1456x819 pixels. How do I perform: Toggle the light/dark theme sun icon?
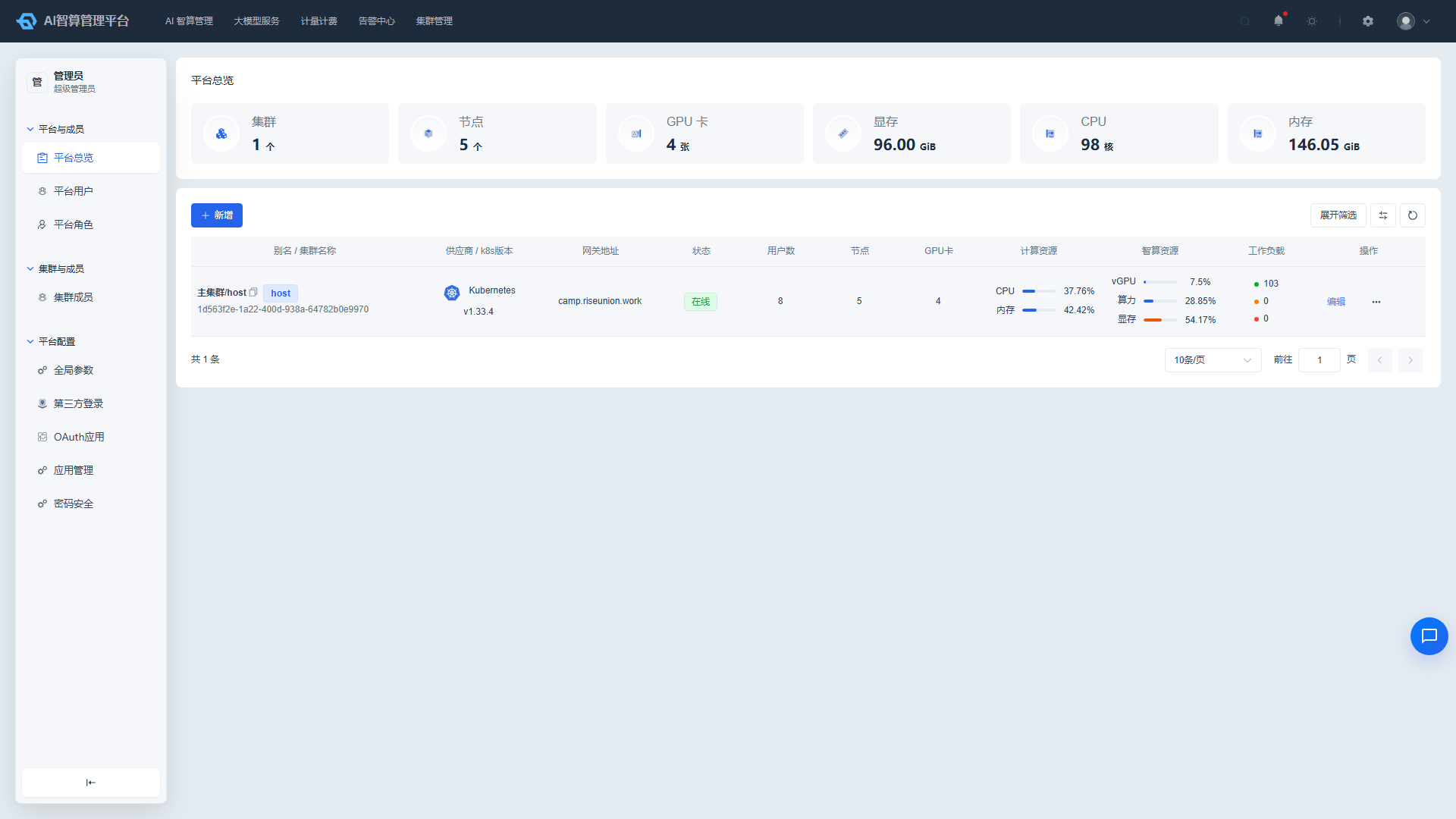[1312, 21]
